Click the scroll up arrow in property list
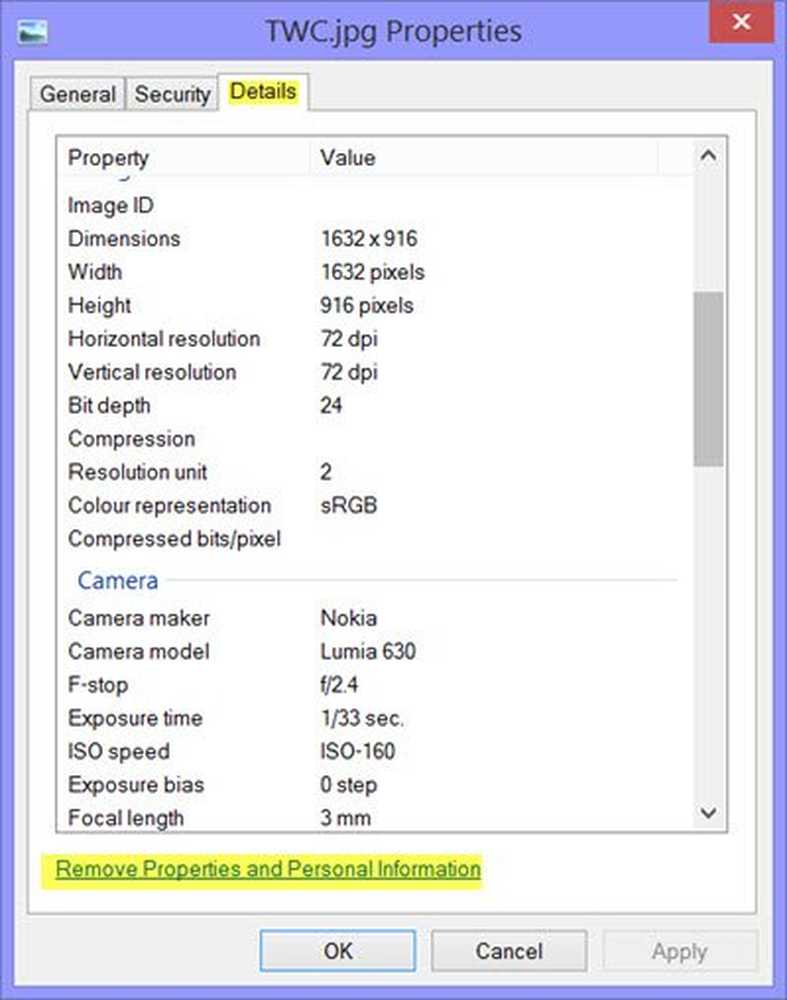Viewport: 787px width, 1000px height. pyautogui.click(x=708, y=156)
